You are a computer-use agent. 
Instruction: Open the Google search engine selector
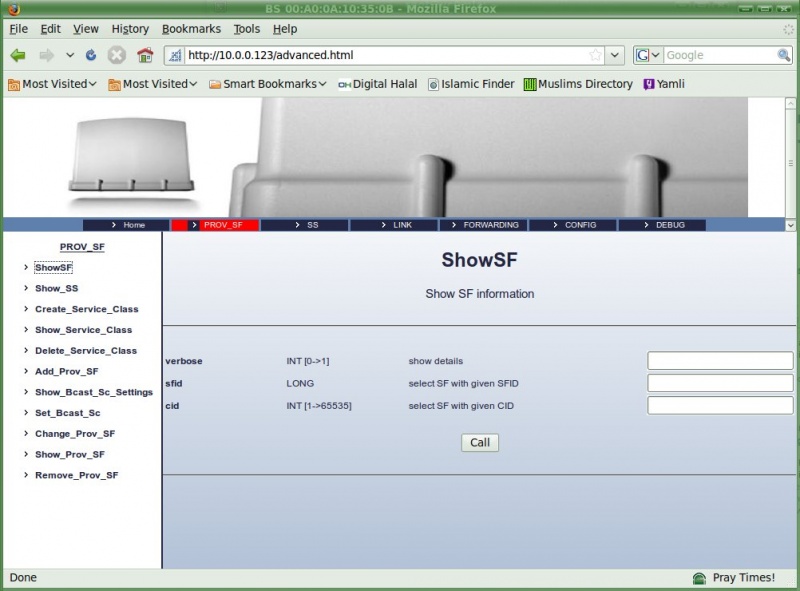(648, 55)
